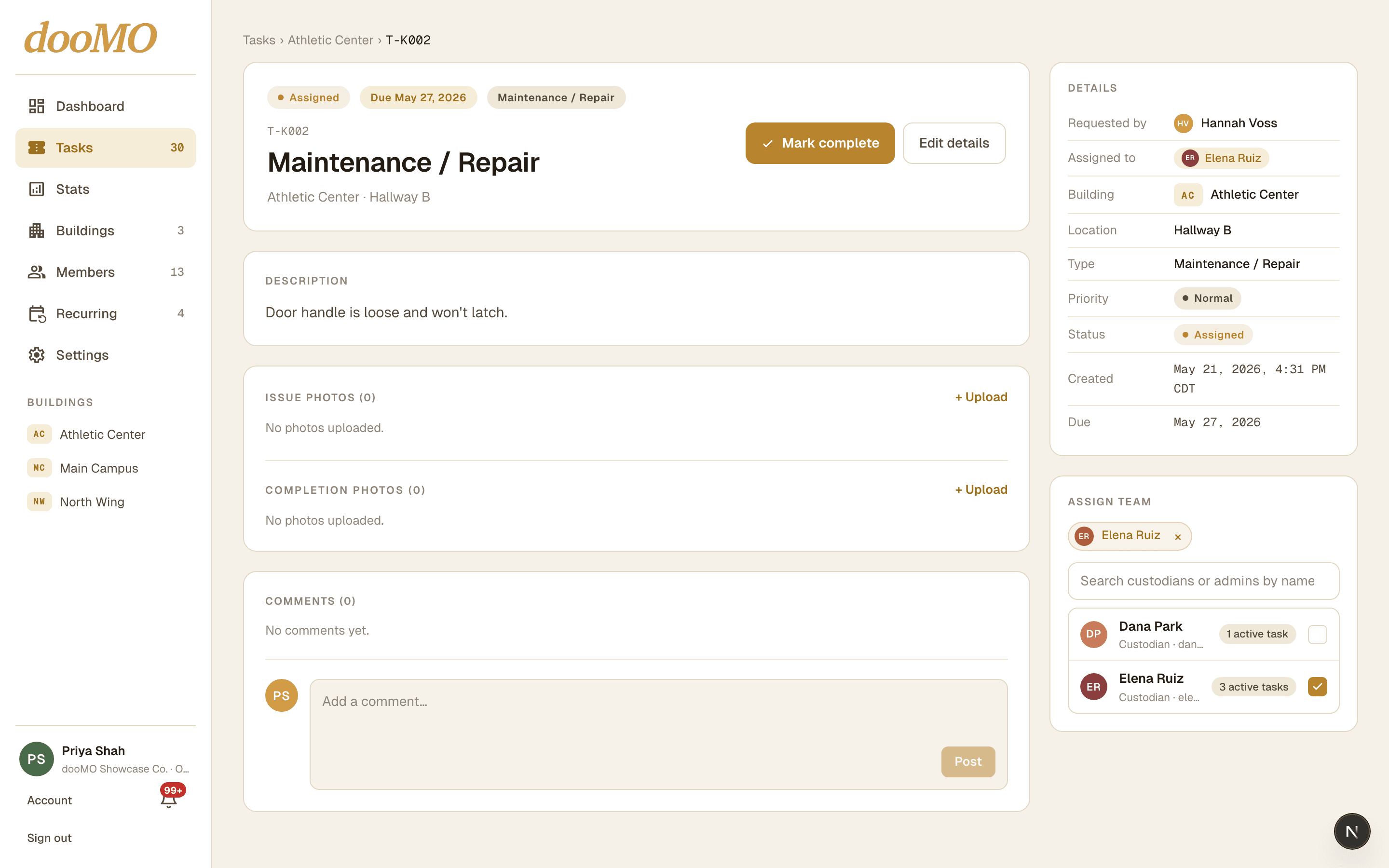Image resolution: width=1389 pixels, height=868 pixels.
Task: Click the dooMO logo
Action: [90, 38]
